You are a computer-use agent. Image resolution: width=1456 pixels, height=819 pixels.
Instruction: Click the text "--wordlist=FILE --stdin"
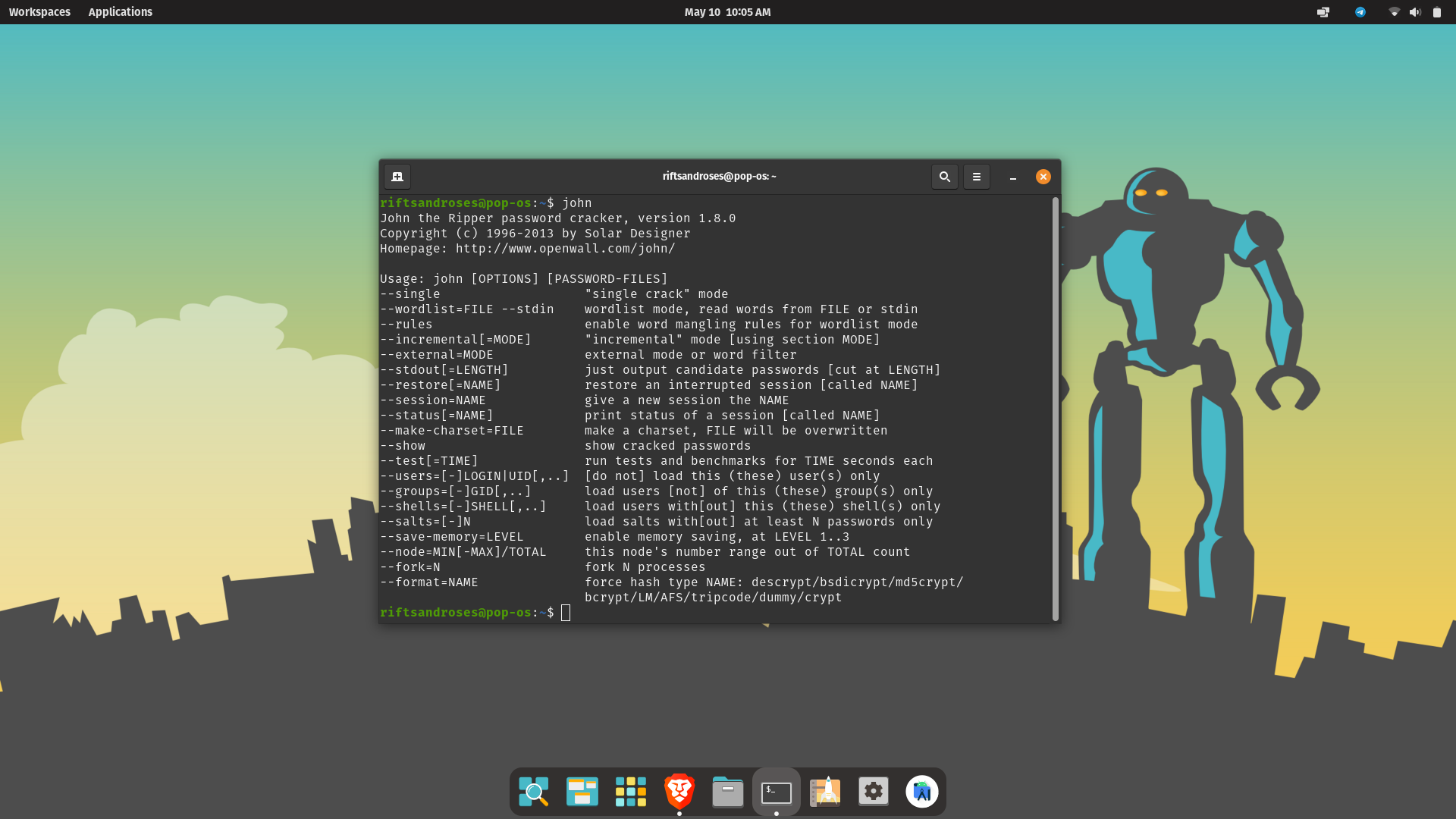point(467,309)
